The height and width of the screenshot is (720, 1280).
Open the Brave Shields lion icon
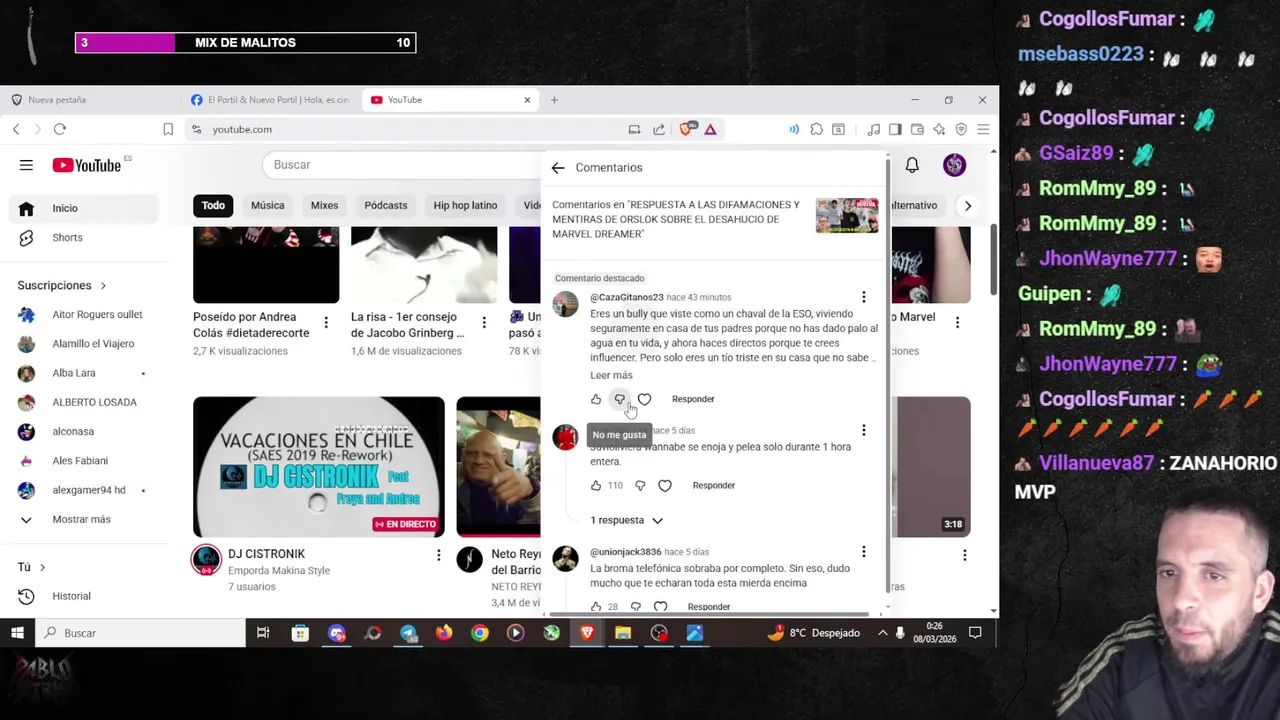(687, 129)
